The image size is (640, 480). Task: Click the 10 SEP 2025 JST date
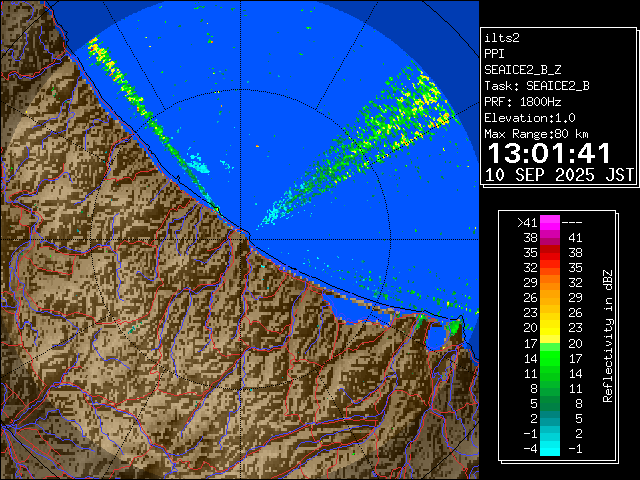tap(559, 174)
